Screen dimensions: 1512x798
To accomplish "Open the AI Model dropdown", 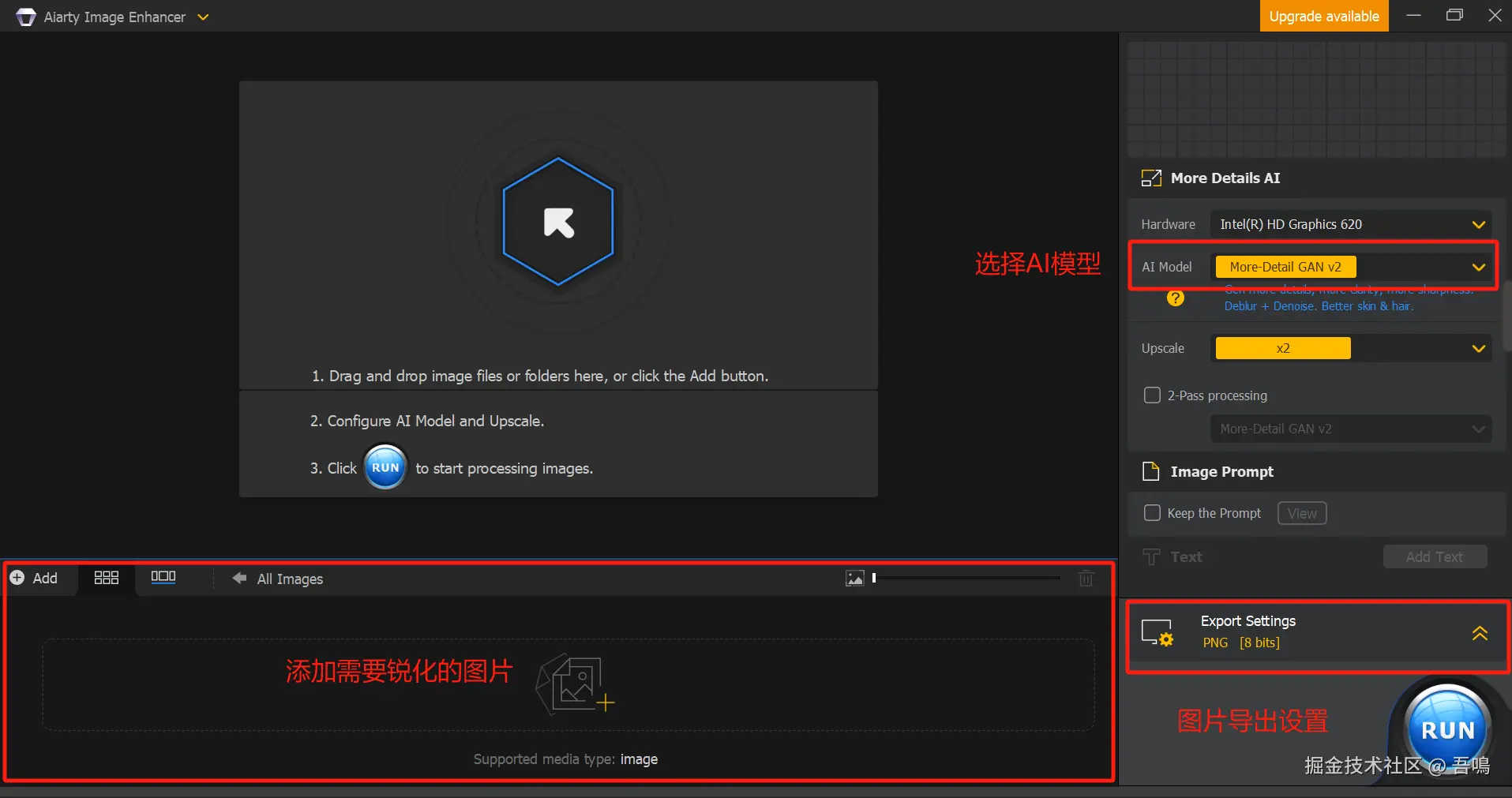I will 1351,267.
